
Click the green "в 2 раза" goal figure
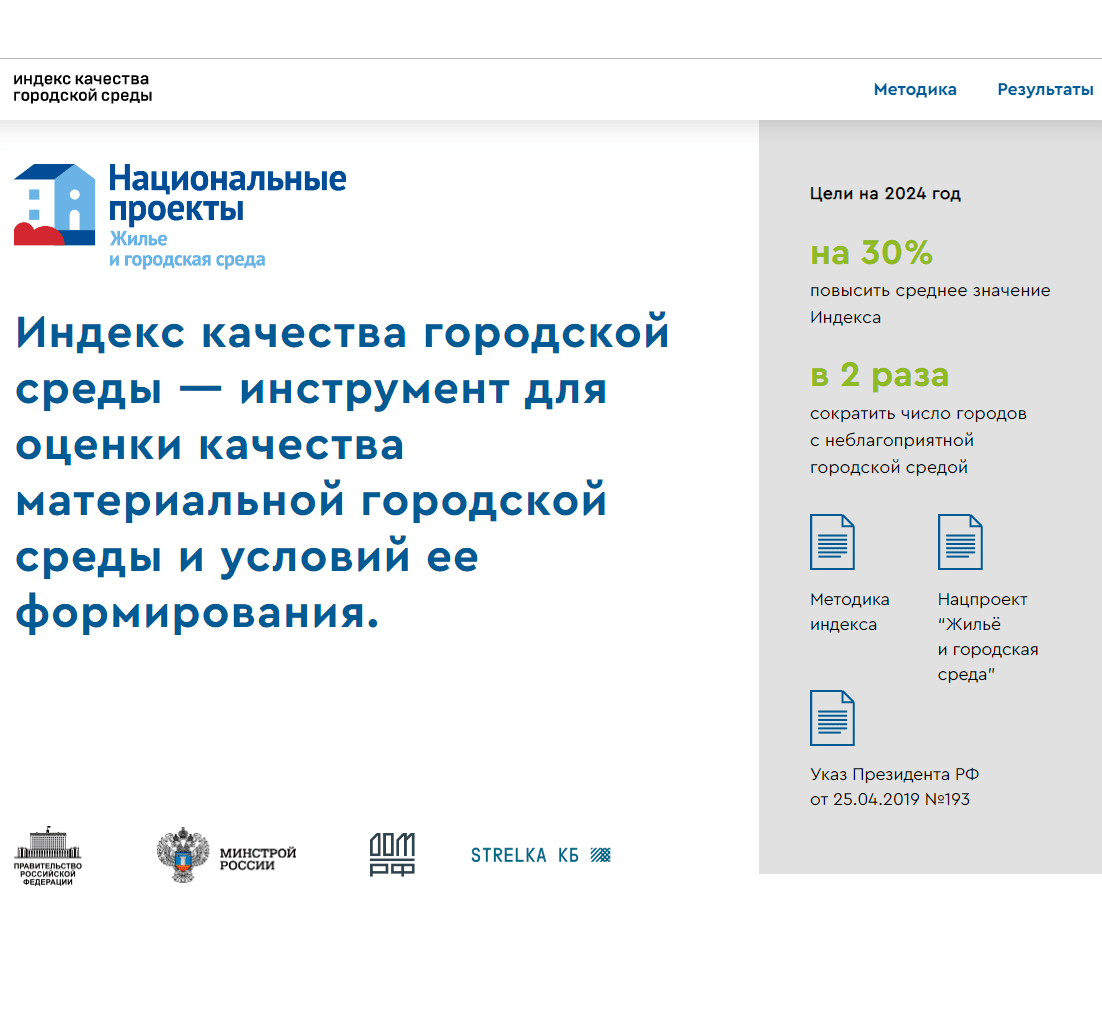(x=879, y=376)
